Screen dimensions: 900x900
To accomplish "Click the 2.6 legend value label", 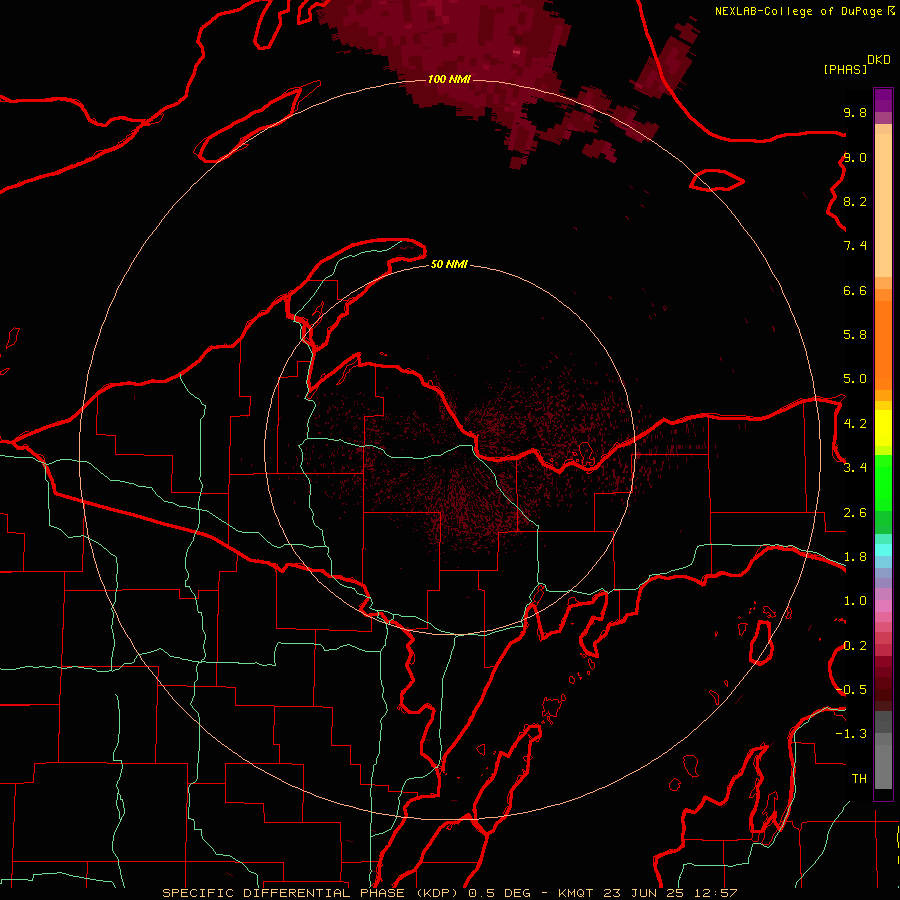I will [x=855, y=513].
